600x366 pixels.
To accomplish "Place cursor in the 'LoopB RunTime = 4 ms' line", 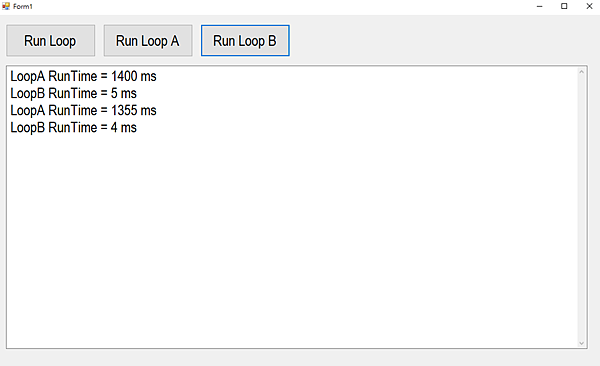I will coord(73,128).
